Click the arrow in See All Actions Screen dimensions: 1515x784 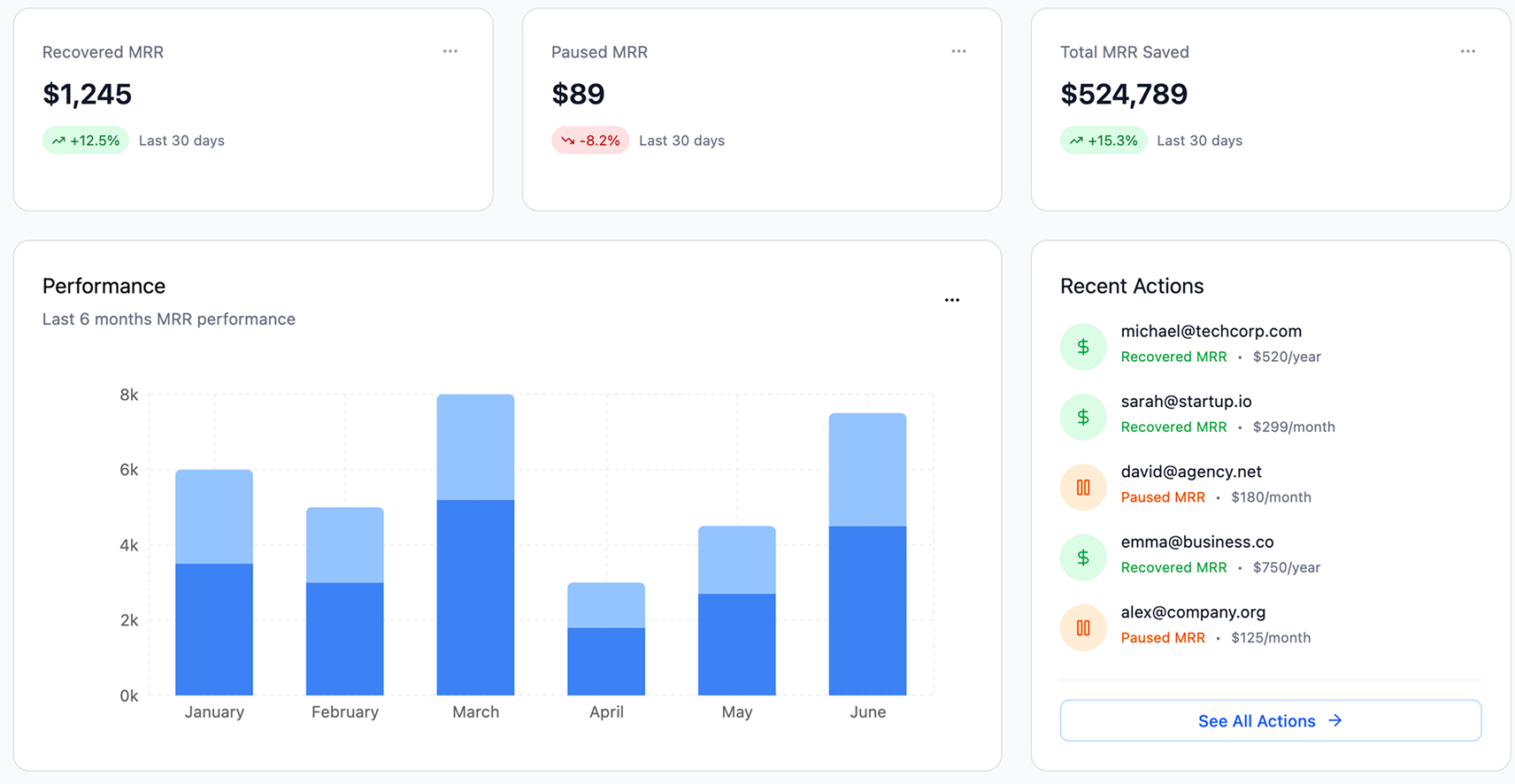coord(1335,720)
